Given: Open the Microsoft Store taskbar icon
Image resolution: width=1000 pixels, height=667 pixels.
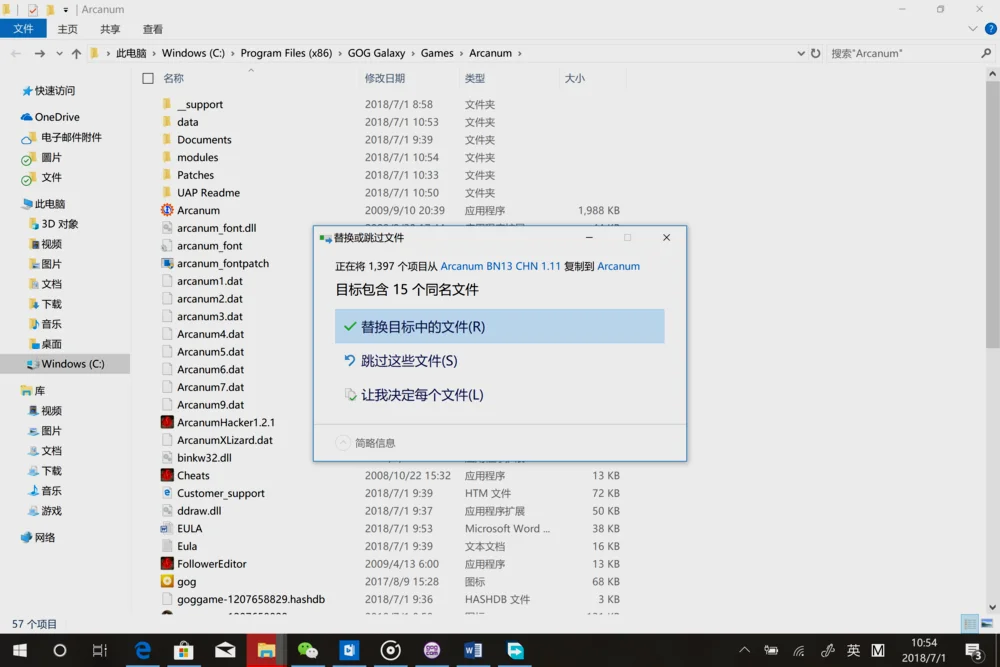Looking at the screenshot, I should point(184,650).
